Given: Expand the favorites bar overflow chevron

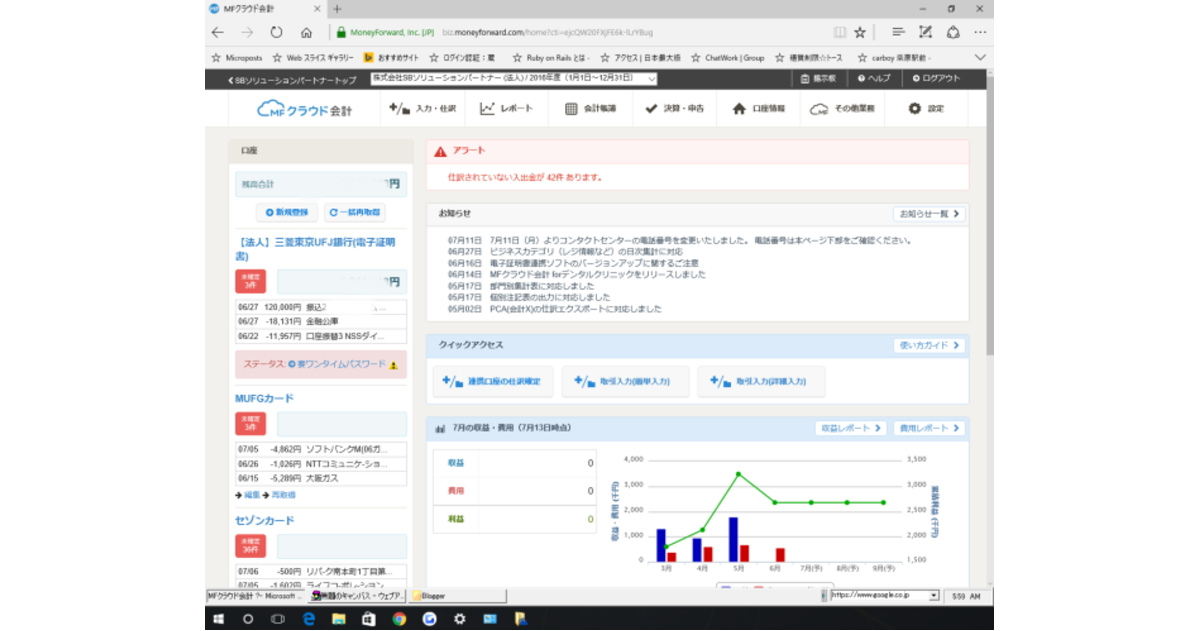Looking at the screenshot, I should tap(979, 57).
